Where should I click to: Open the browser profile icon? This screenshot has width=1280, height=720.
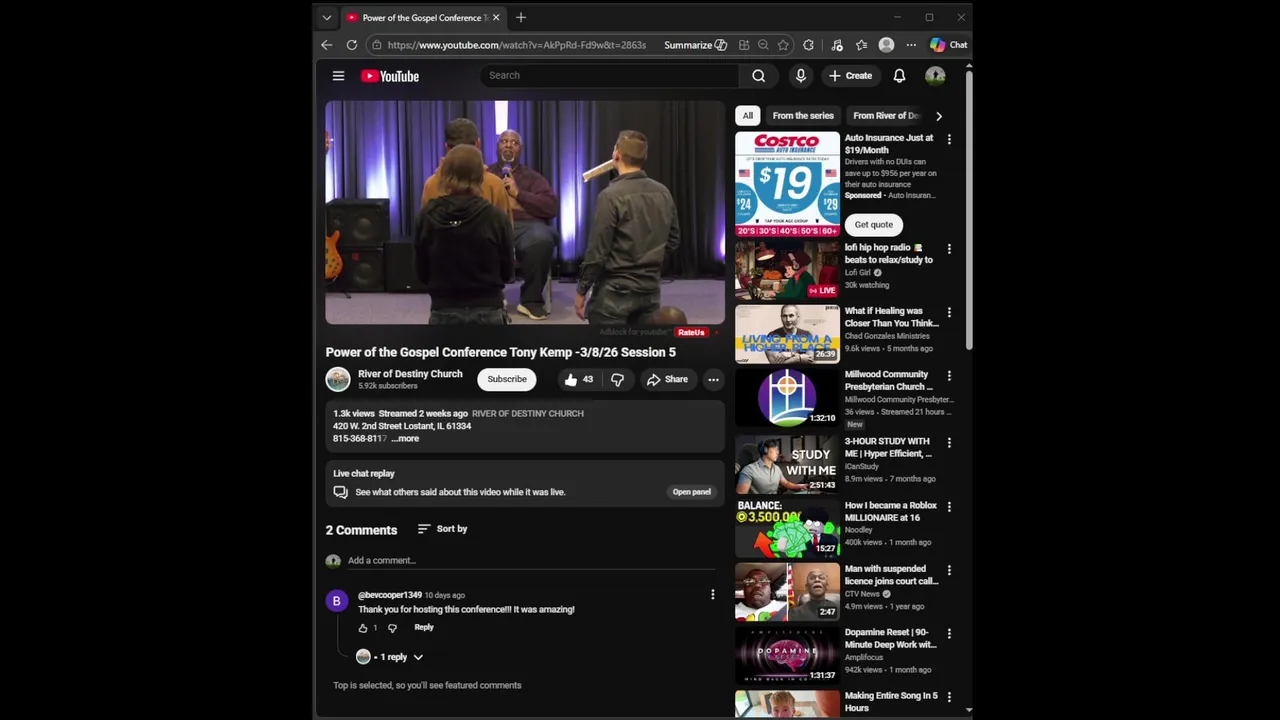click(x=886, y=45)
